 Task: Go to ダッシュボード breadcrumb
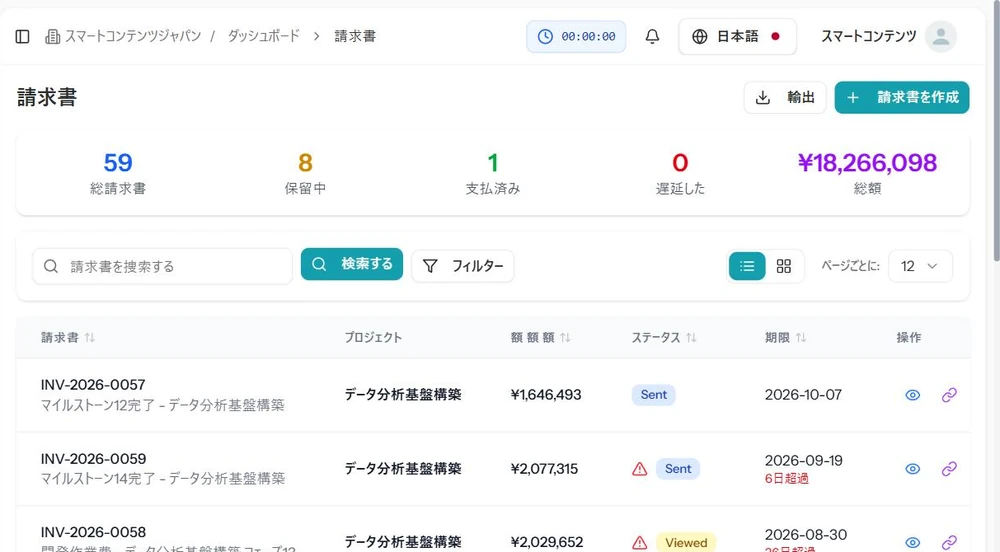(263, 36)
